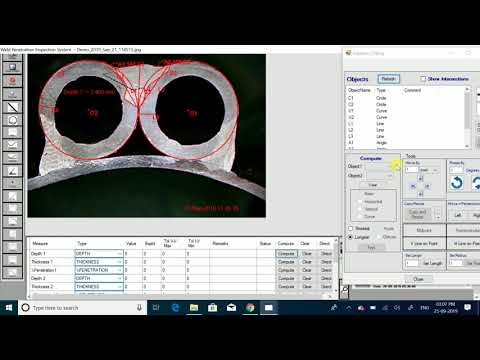
Task: Open Task View from taskbar
Action: pos(156,308)
